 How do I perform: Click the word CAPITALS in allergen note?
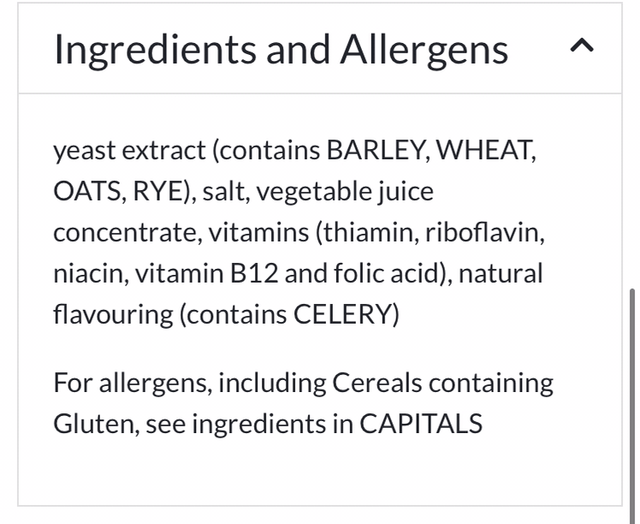[421, 423]
